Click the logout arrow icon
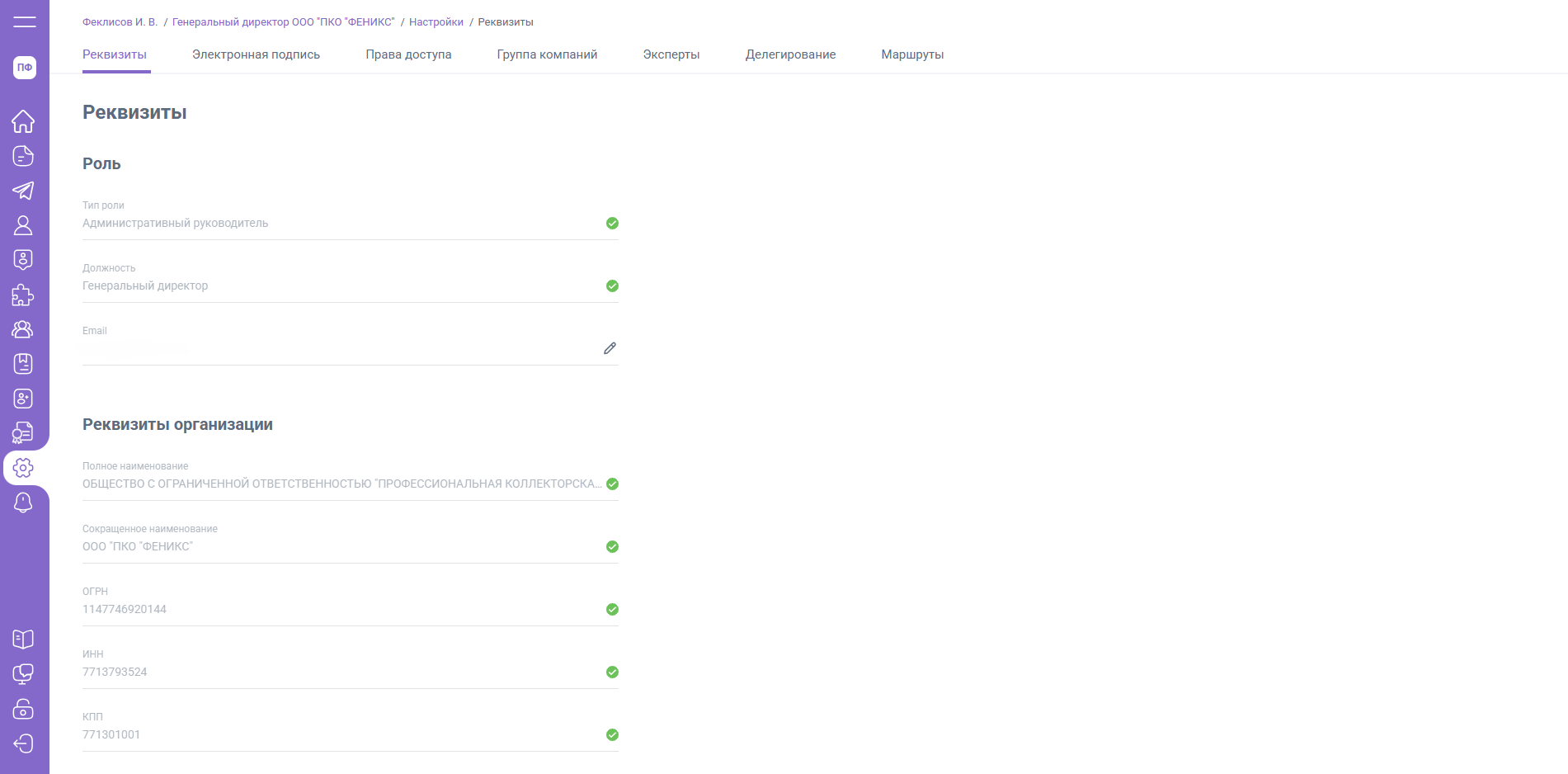The height and width of the screenshot is (774, 1568). (23, 743)
